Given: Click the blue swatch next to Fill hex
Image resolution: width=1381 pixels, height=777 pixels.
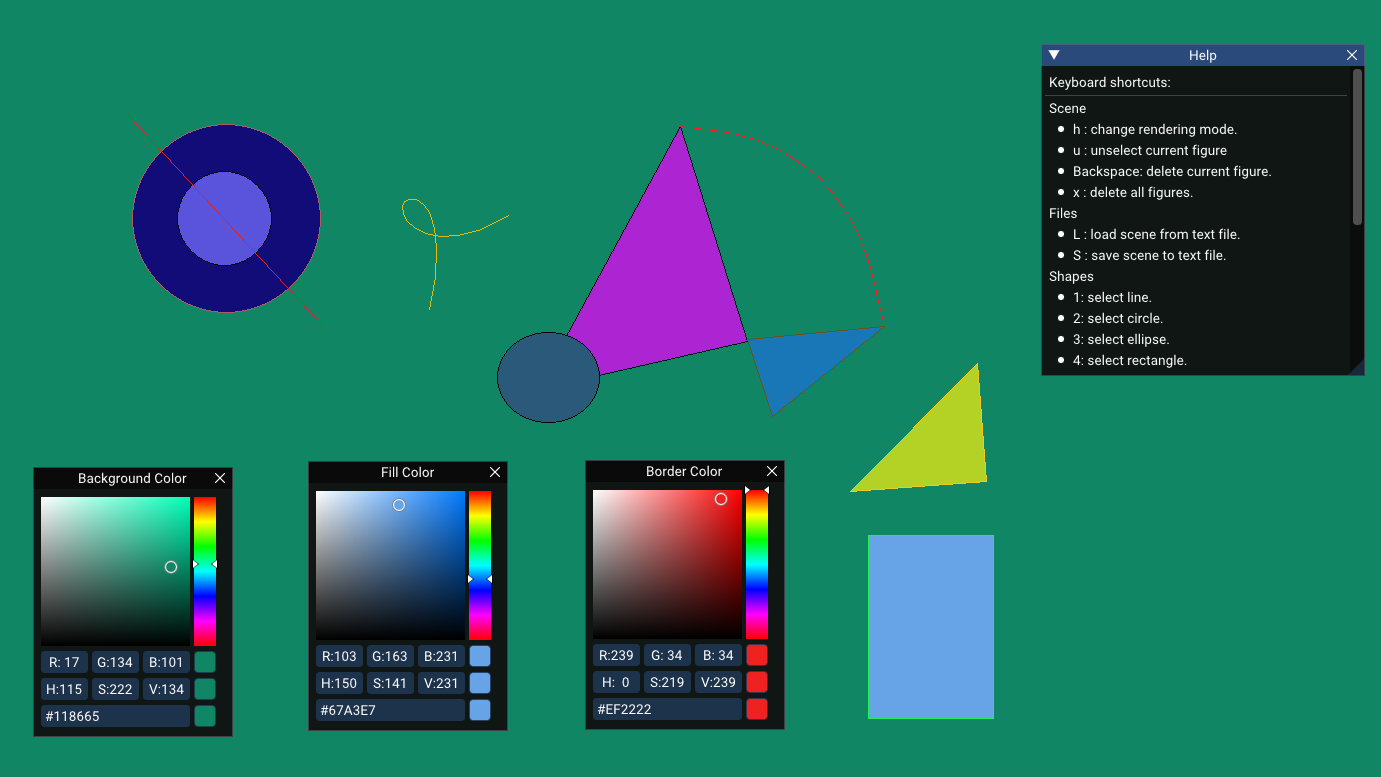Looking at the screenshot, I should (480, 710).
